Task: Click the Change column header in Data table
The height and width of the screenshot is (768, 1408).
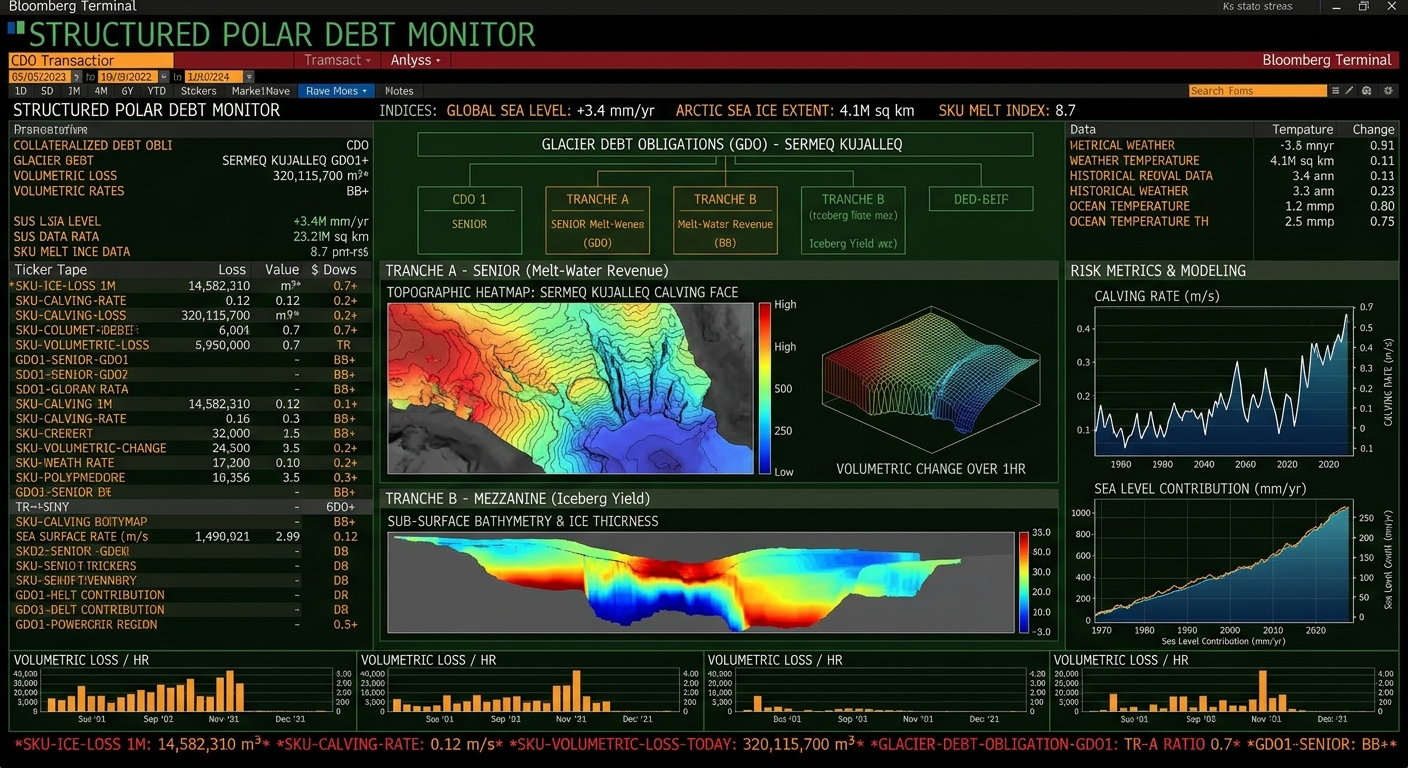Action: click(1373, 130)
